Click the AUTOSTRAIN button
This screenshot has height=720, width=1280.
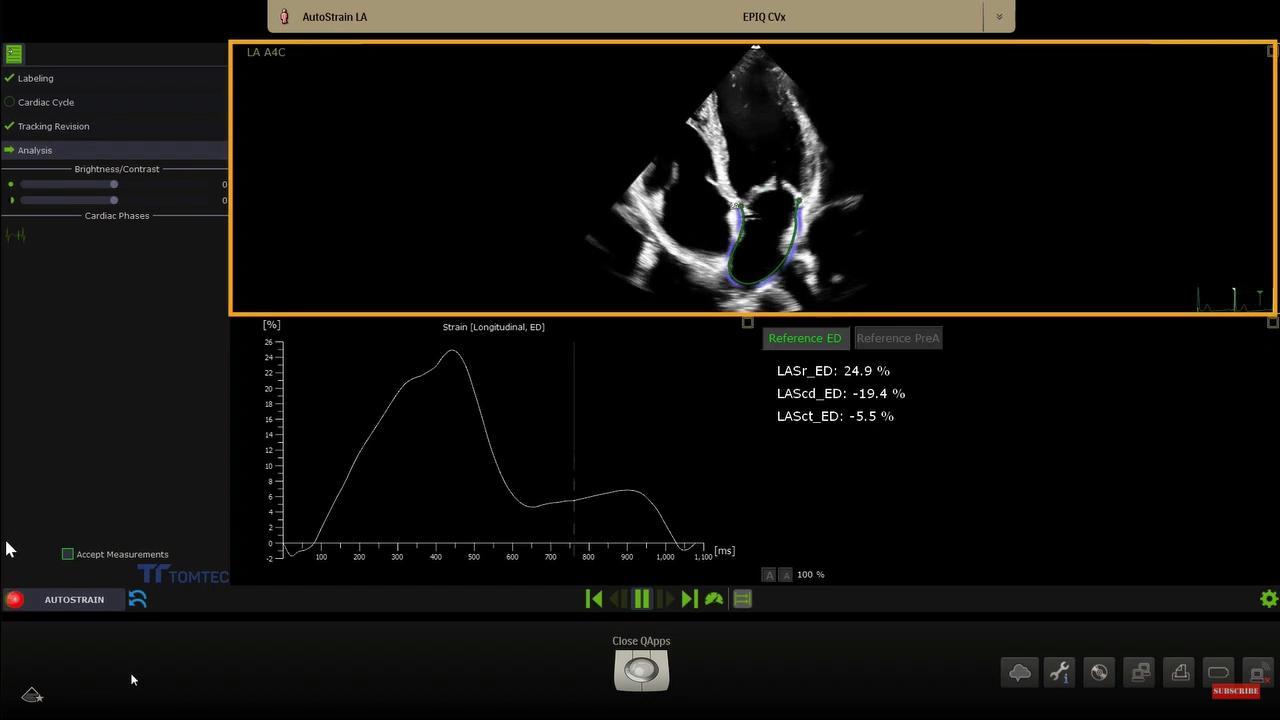(x=74, y=599)
